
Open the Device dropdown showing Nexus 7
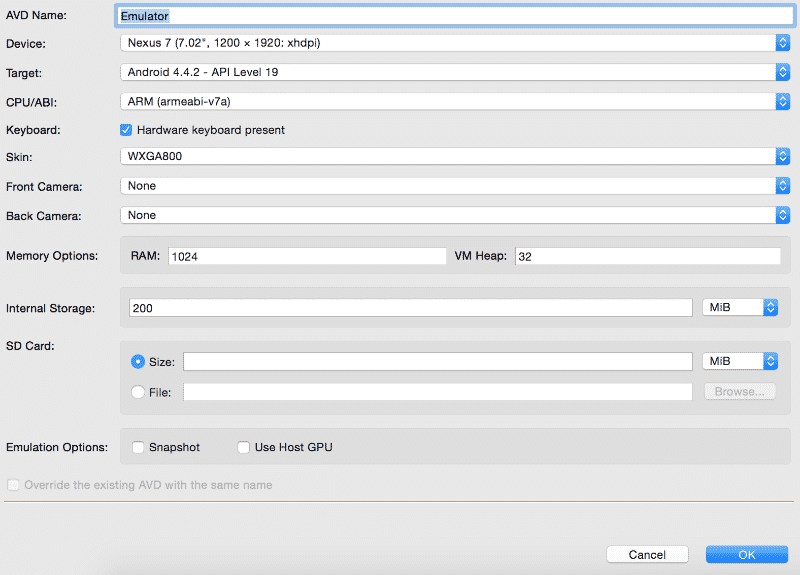point(455,43)
